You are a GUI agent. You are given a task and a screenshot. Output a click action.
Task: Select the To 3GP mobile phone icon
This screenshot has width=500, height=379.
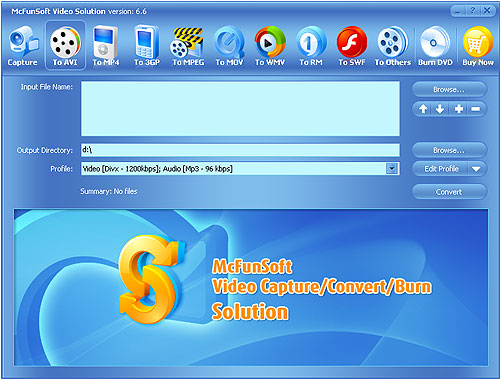click(x=147, y=46)
